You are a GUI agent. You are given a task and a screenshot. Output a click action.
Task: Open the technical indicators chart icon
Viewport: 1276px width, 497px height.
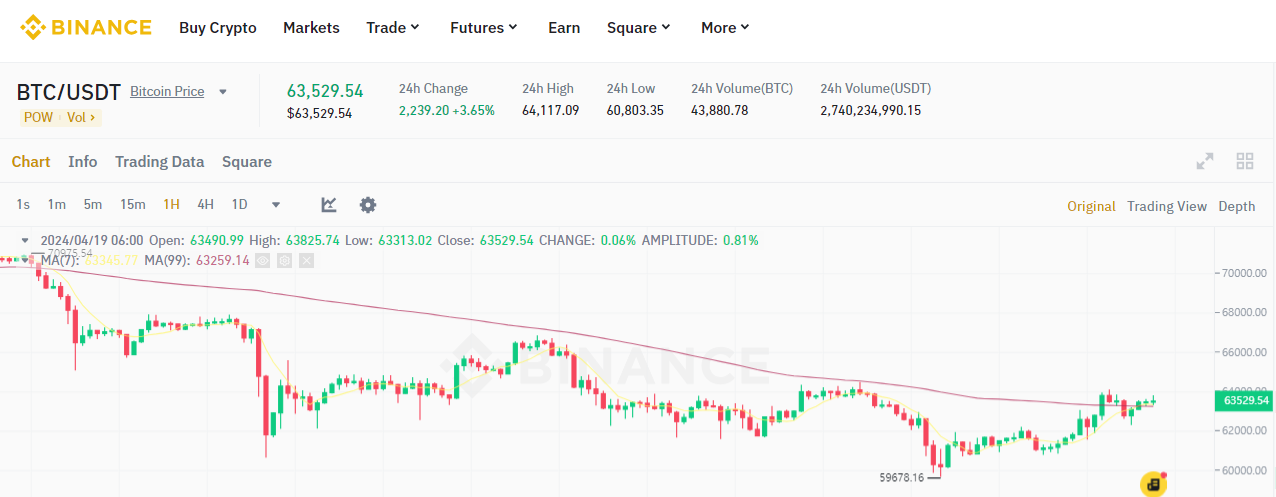point(328,205)
